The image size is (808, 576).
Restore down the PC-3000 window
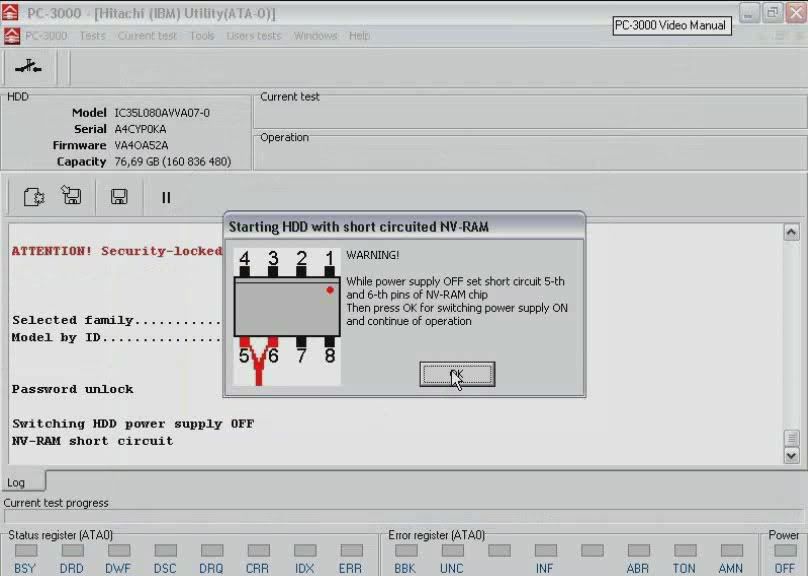772,13
